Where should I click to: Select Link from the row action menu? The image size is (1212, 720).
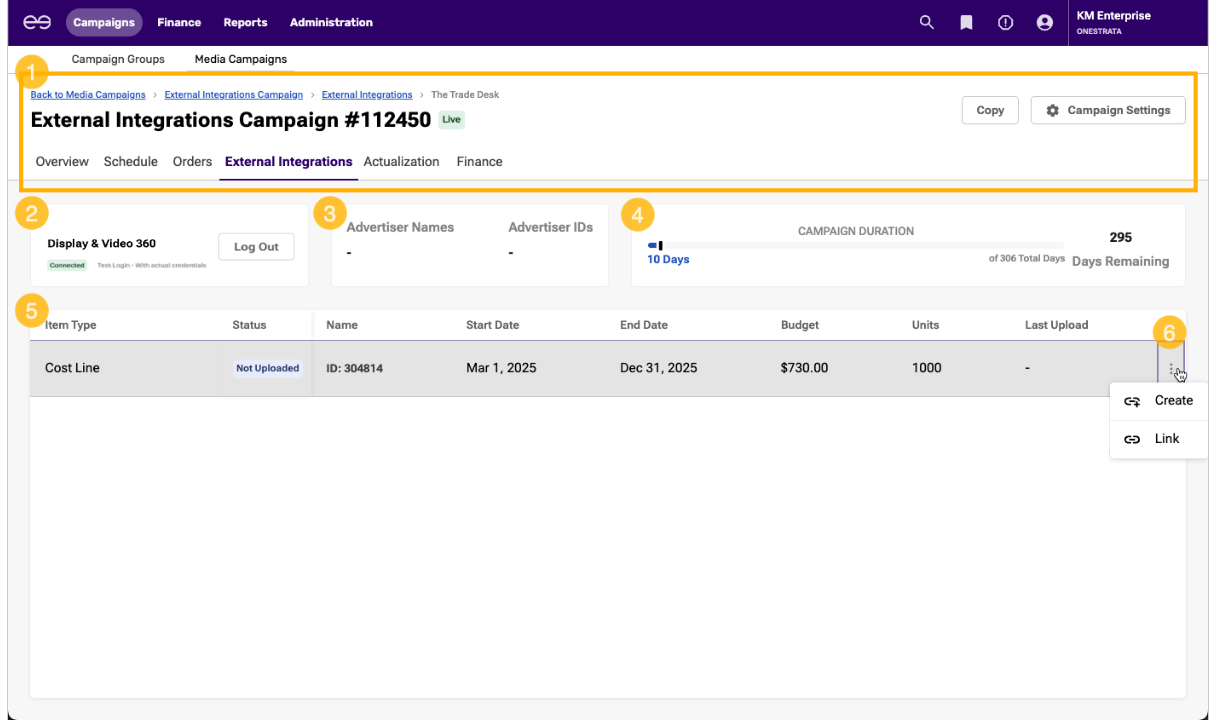click(x=1160, y=439)
